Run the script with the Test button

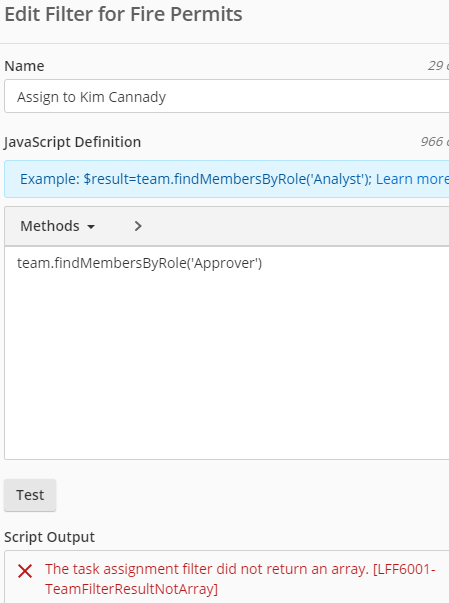pos(30,495)
